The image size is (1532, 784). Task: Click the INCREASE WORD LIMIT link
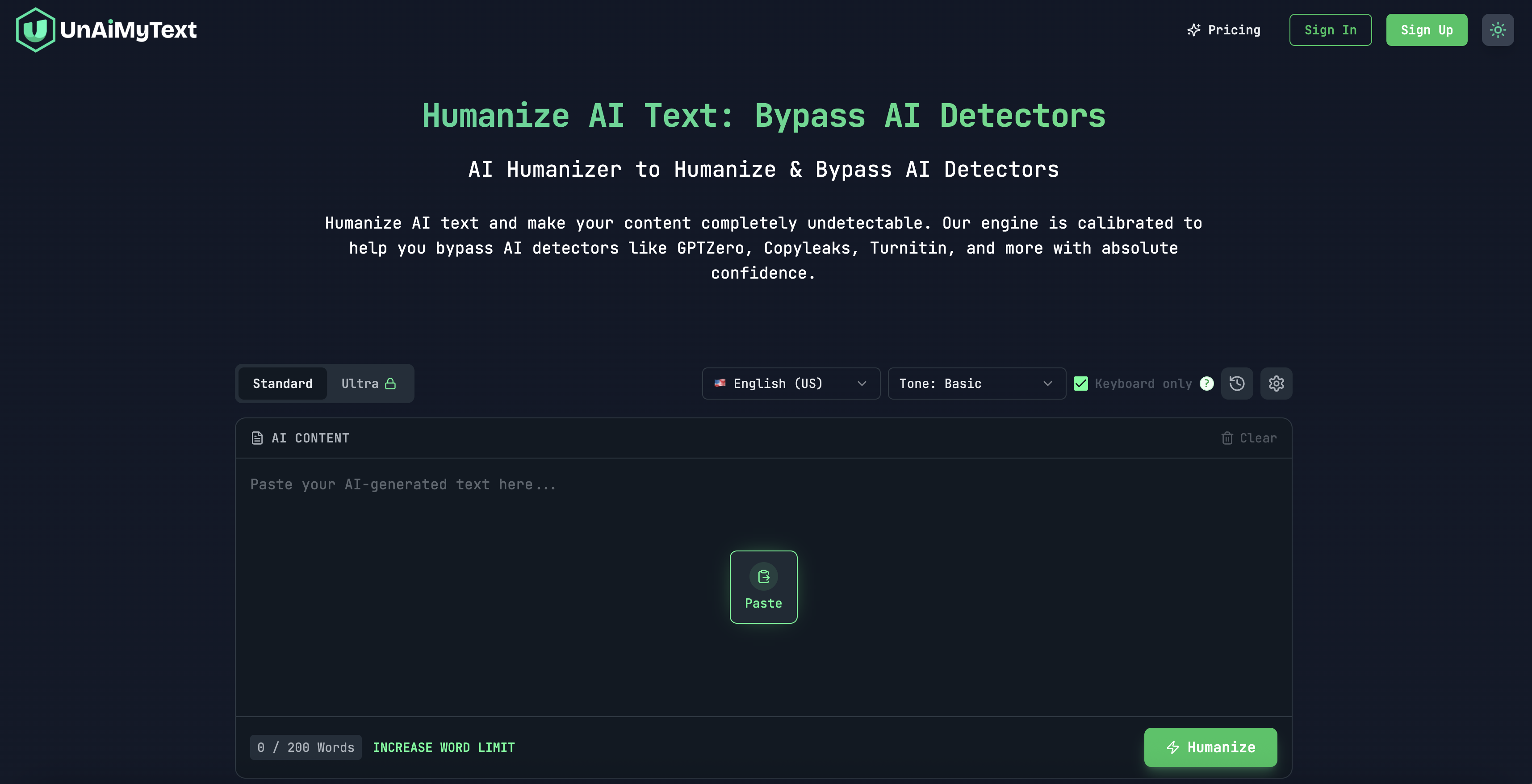(x=444, y=747)
